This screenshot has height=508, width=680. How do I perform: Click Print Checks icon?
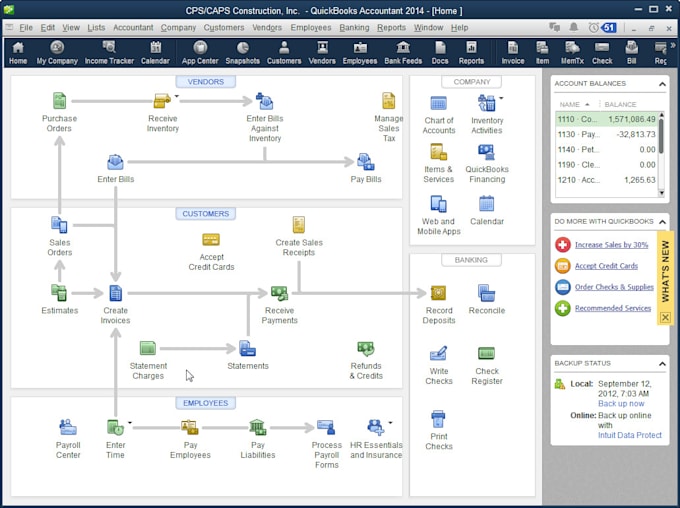438,419
